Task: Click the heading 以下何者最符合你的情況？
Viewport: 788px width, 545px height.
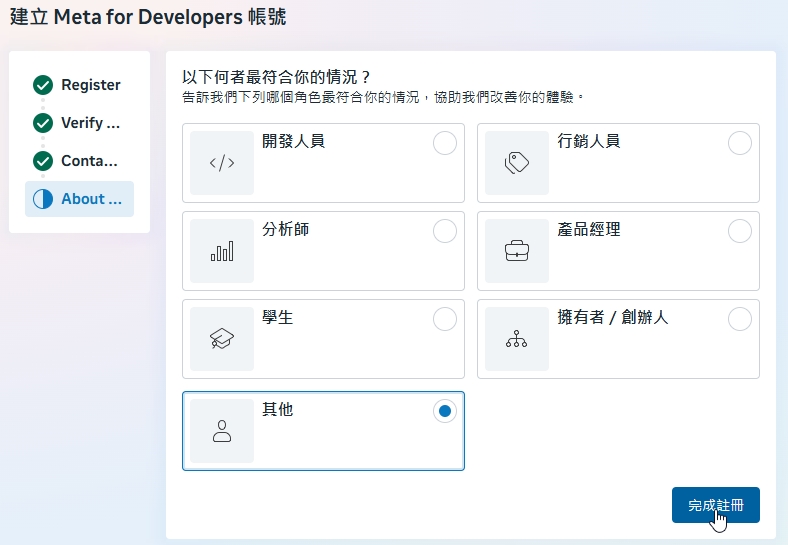Action: [277, 77]
